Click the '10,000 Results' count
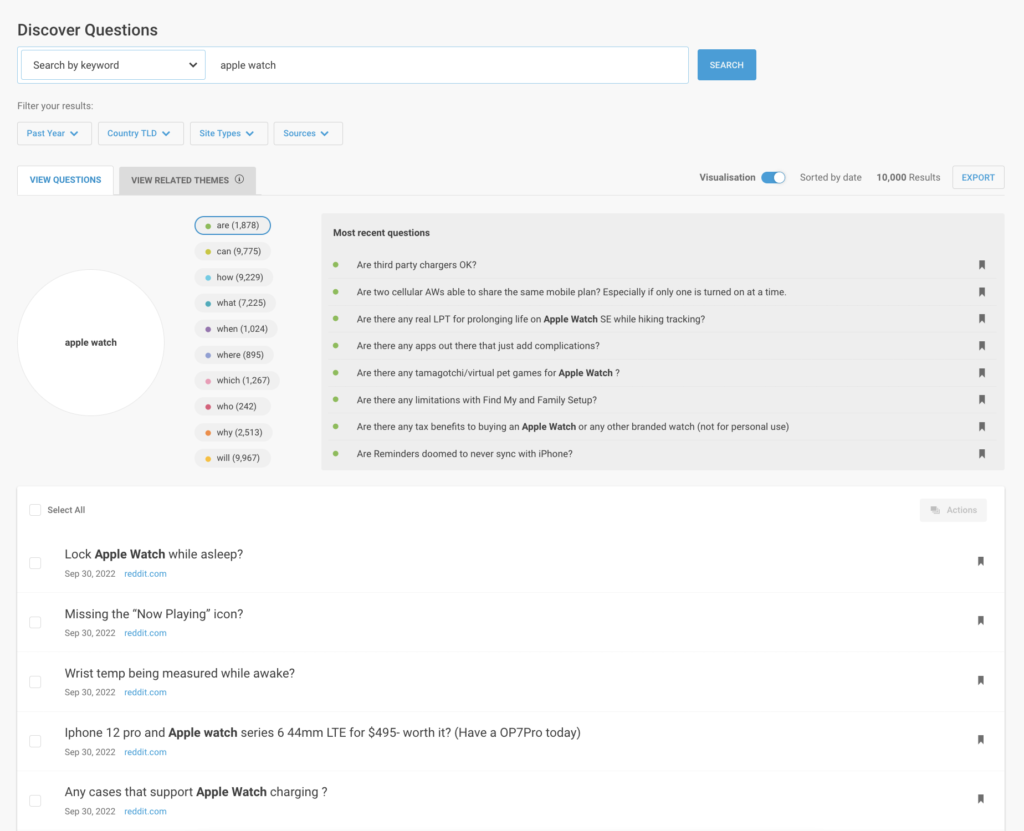This screenshot has height=831, width=1024. click(908, 178)
